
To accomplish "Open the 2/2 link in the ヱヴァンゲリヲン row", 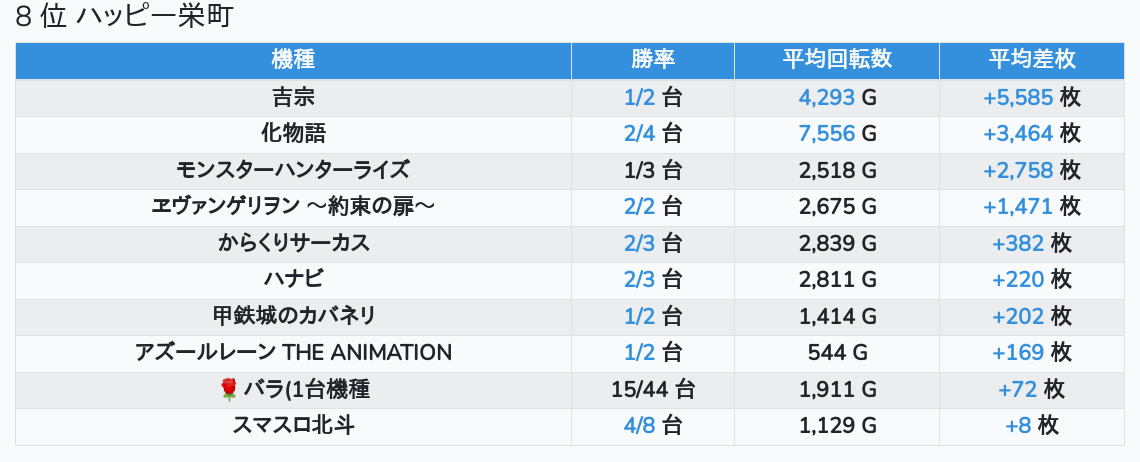I will pos(639,206).
